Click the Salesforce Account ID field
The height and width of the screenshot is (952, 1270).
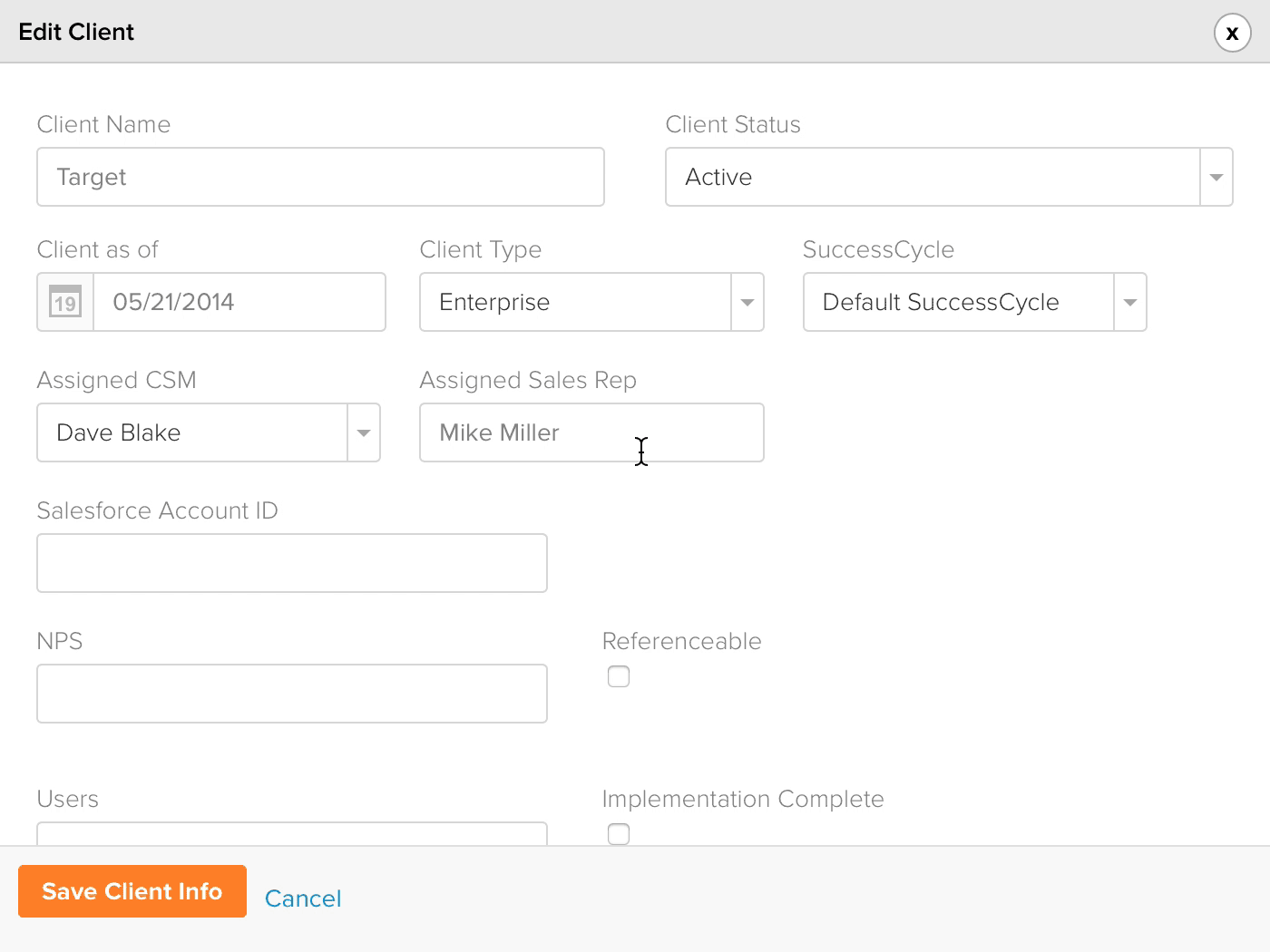coord(292,563)
